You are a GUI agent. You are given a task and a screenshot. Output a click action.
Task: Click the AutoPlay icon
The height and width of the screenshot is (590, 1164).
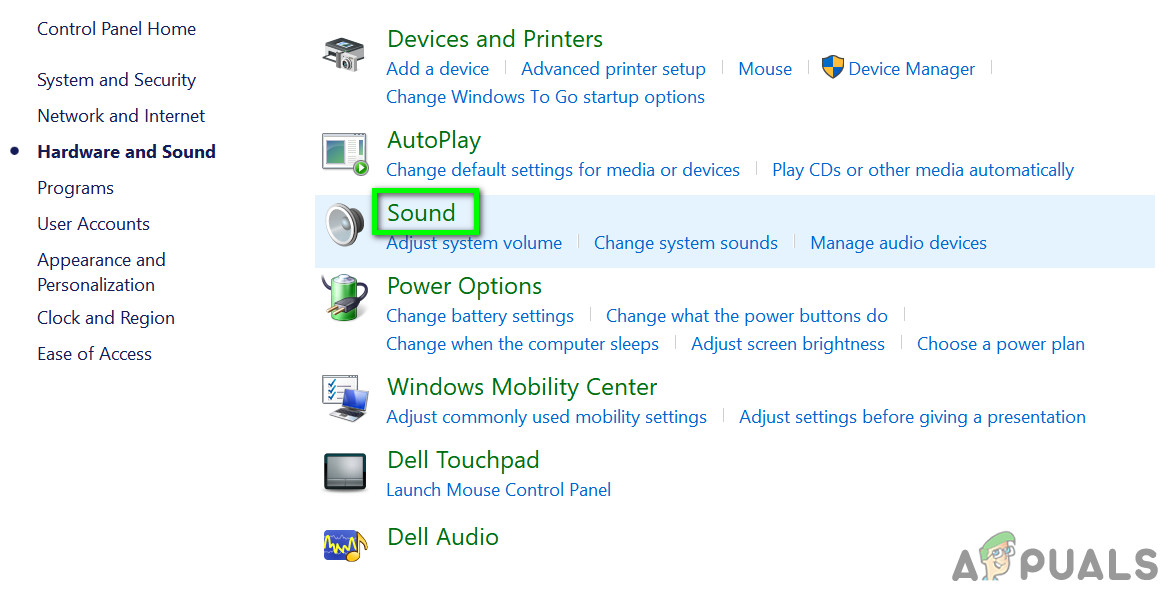(345, 153)
